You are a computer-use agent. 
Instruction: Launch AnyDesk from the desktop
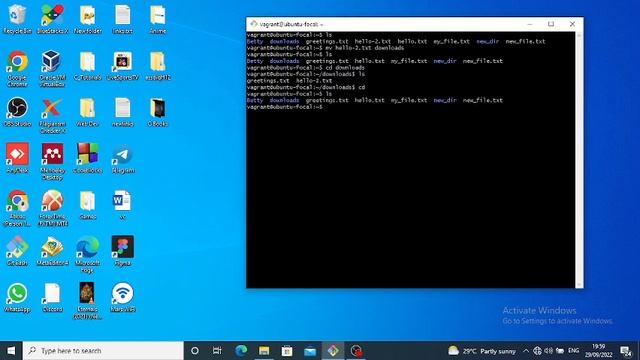click(17, 158)
